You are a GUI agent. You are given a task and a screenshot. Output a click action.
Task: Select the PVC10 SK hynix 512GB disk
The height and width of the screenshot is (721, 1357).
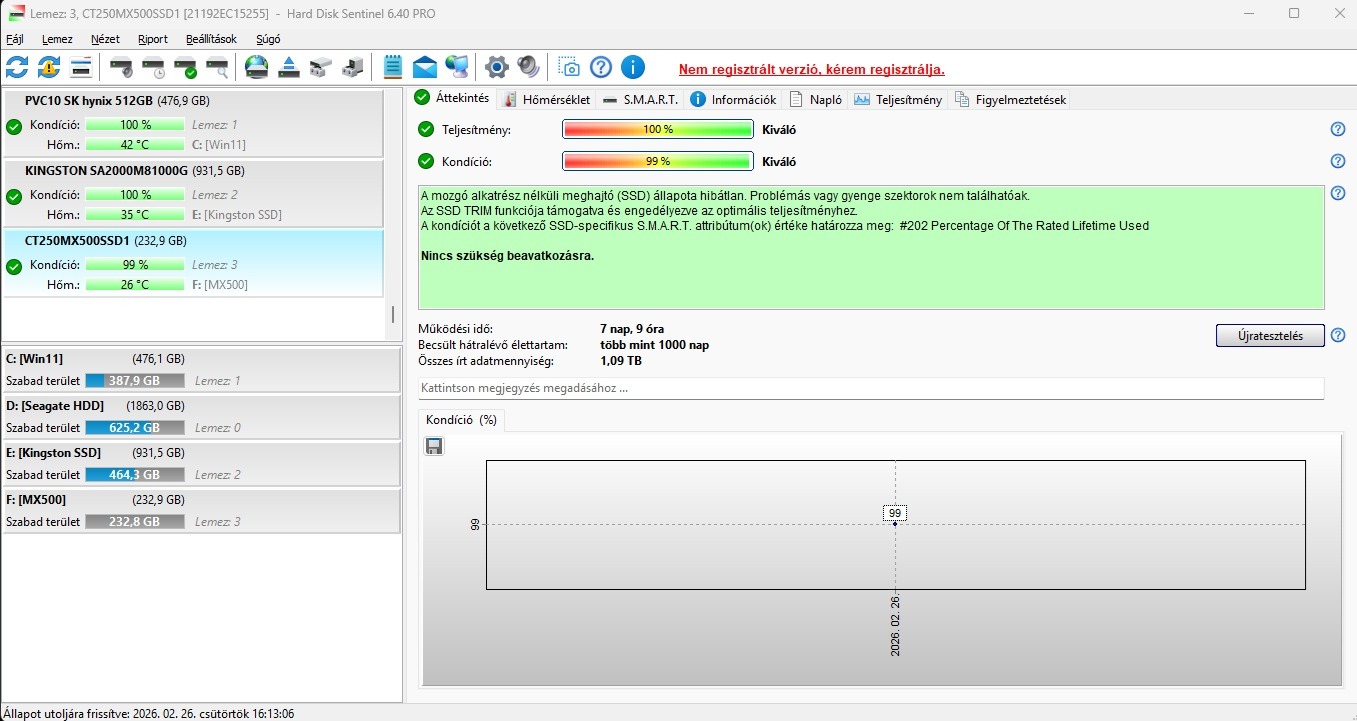(x=193, y=123)
